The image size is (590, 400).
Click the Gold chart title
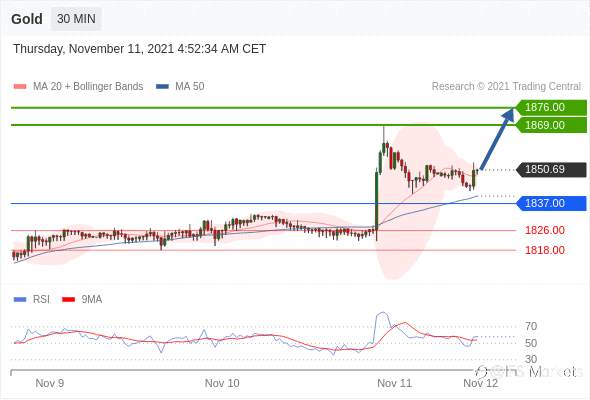[x=27, y=19]
